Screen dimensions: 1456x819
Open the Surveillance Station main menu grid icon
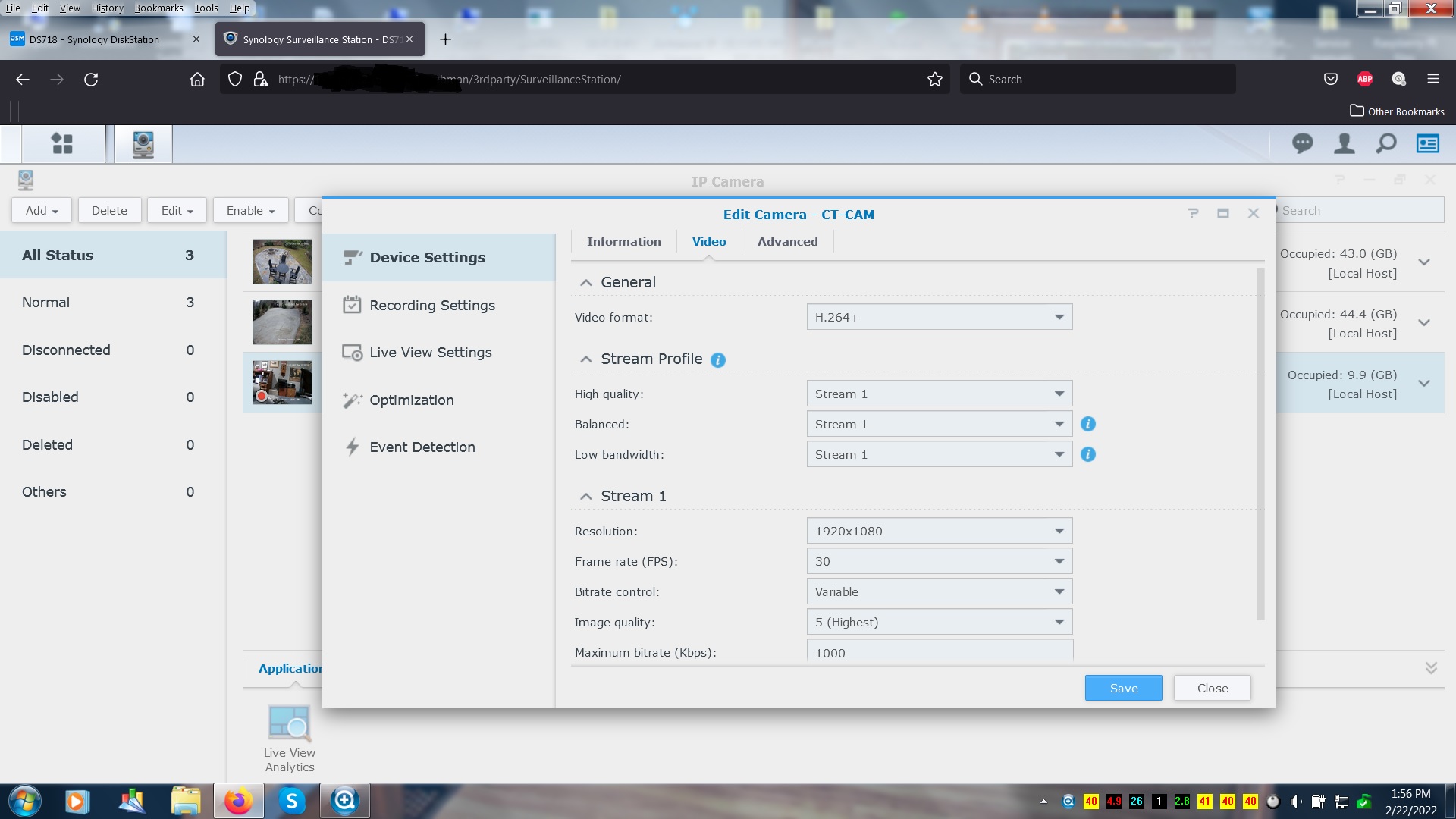(62, 143)
